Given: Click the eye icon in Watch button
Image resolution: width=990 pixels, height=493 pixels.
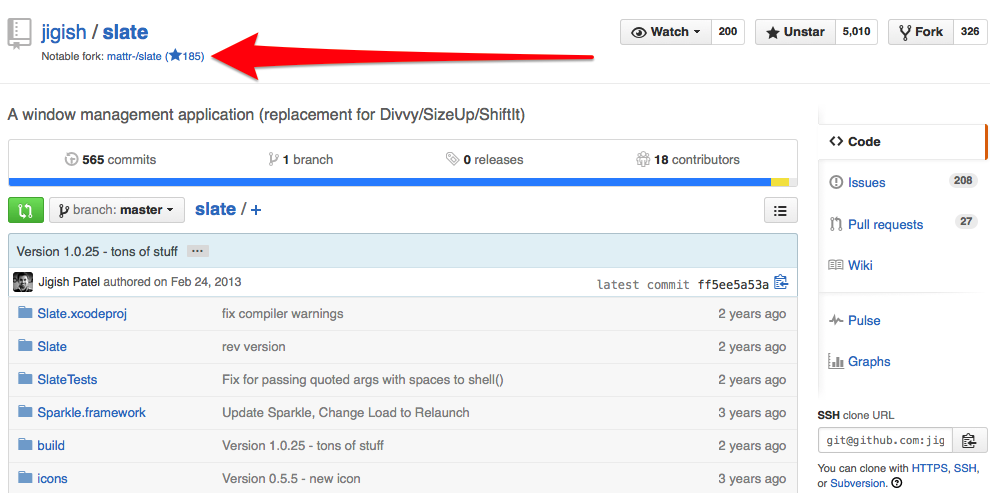Looking at the screenshot, I should tap(638, 32).
